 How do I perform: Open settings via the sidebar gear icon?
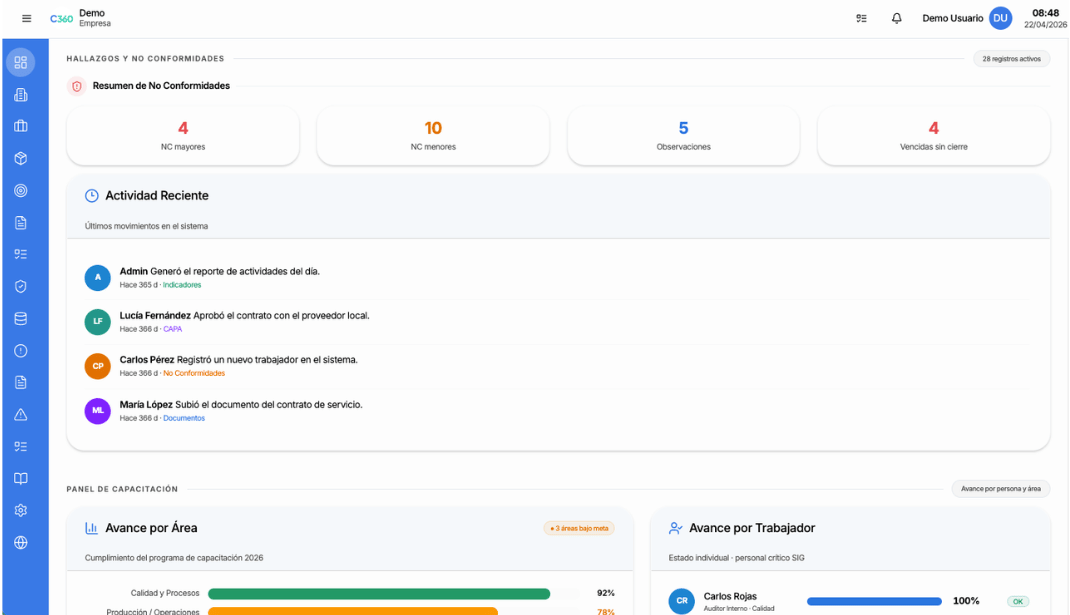click(21, 510)
